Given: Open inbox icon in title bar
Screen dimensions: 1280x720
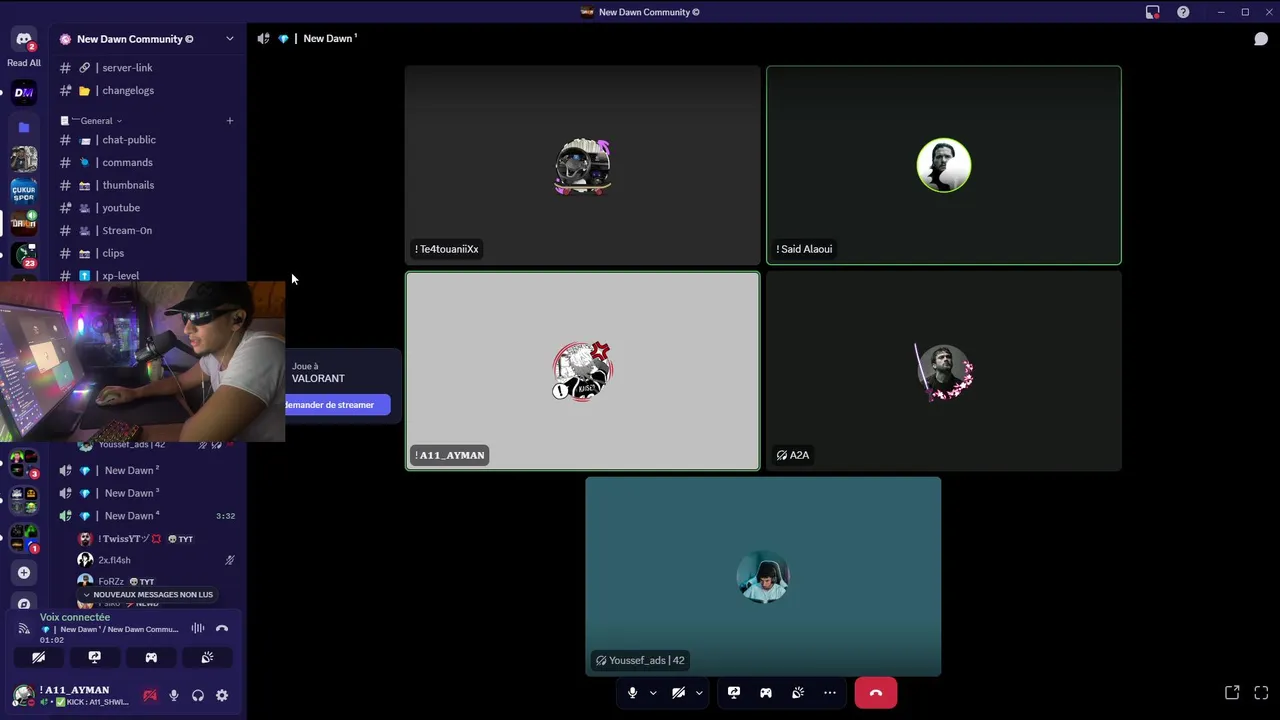Looking at the screenshot, I should (x=1153, y=12).
